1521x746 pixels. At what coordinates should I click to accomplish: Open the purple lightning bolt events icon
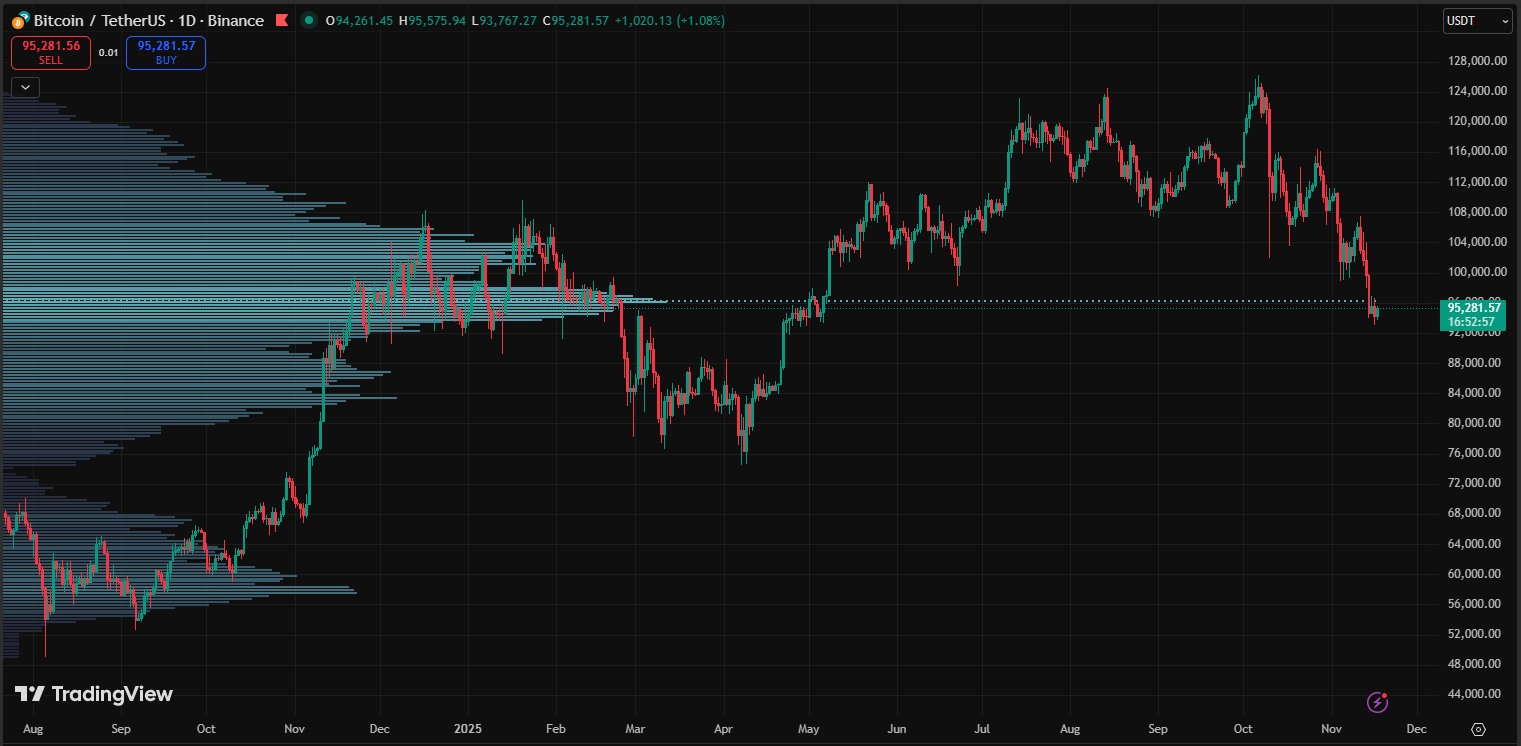(x=1378, y=702)
